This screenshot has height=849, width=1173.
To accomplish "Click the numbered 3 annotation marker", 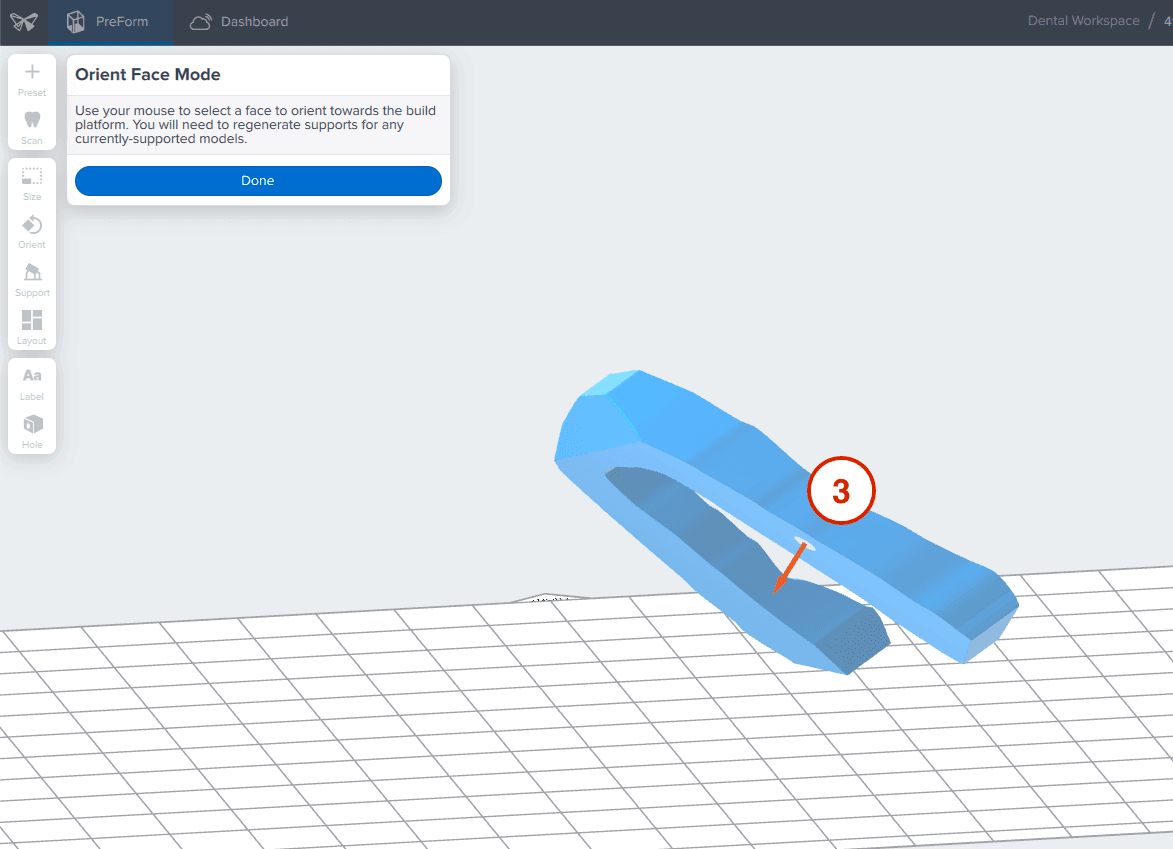I will pyautogui.click(x=841, y=491).
